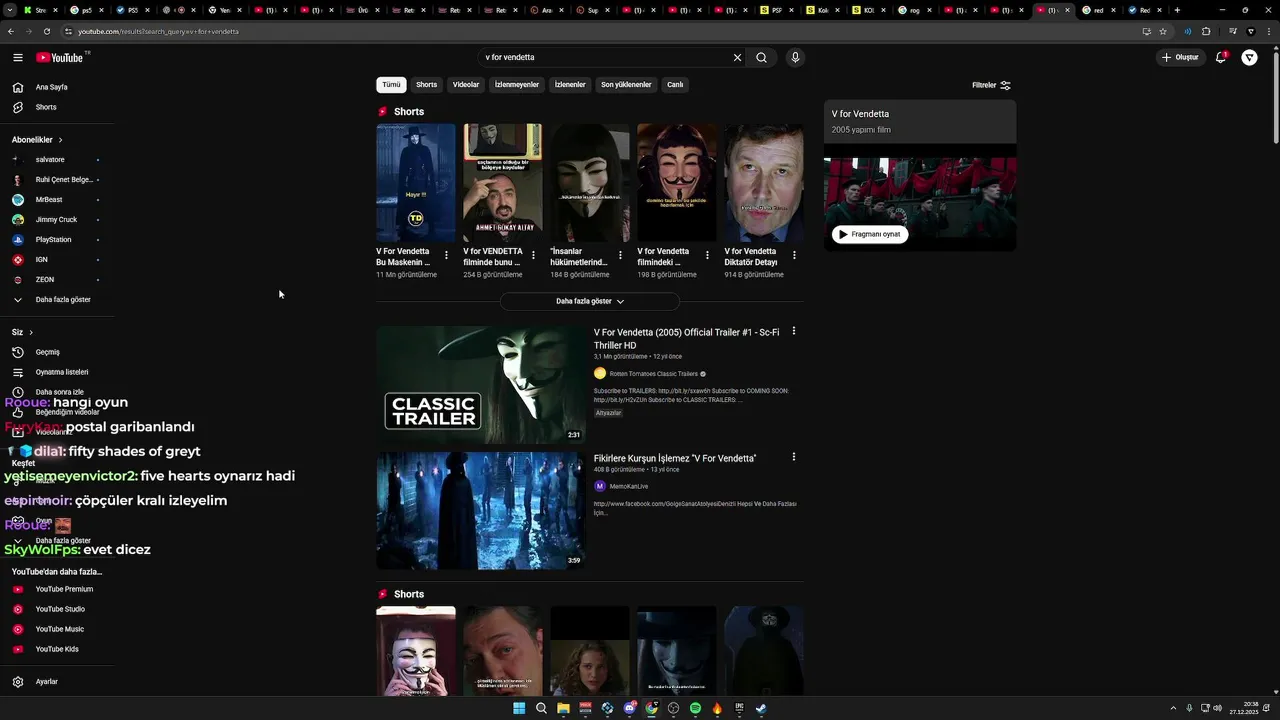Open the PlayStation subscription channel
This screenshot has height=720, width=1280.
point(56,239)
